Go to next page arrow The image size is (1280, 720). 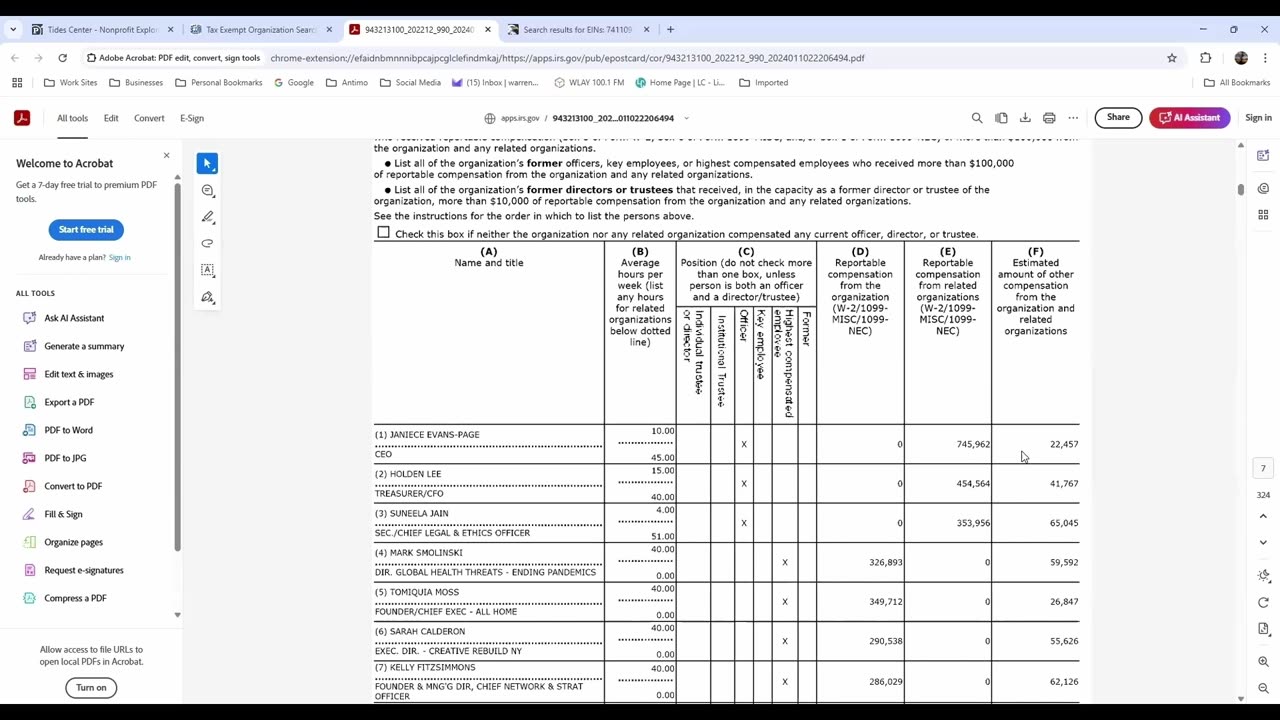tap(1263, 542)
